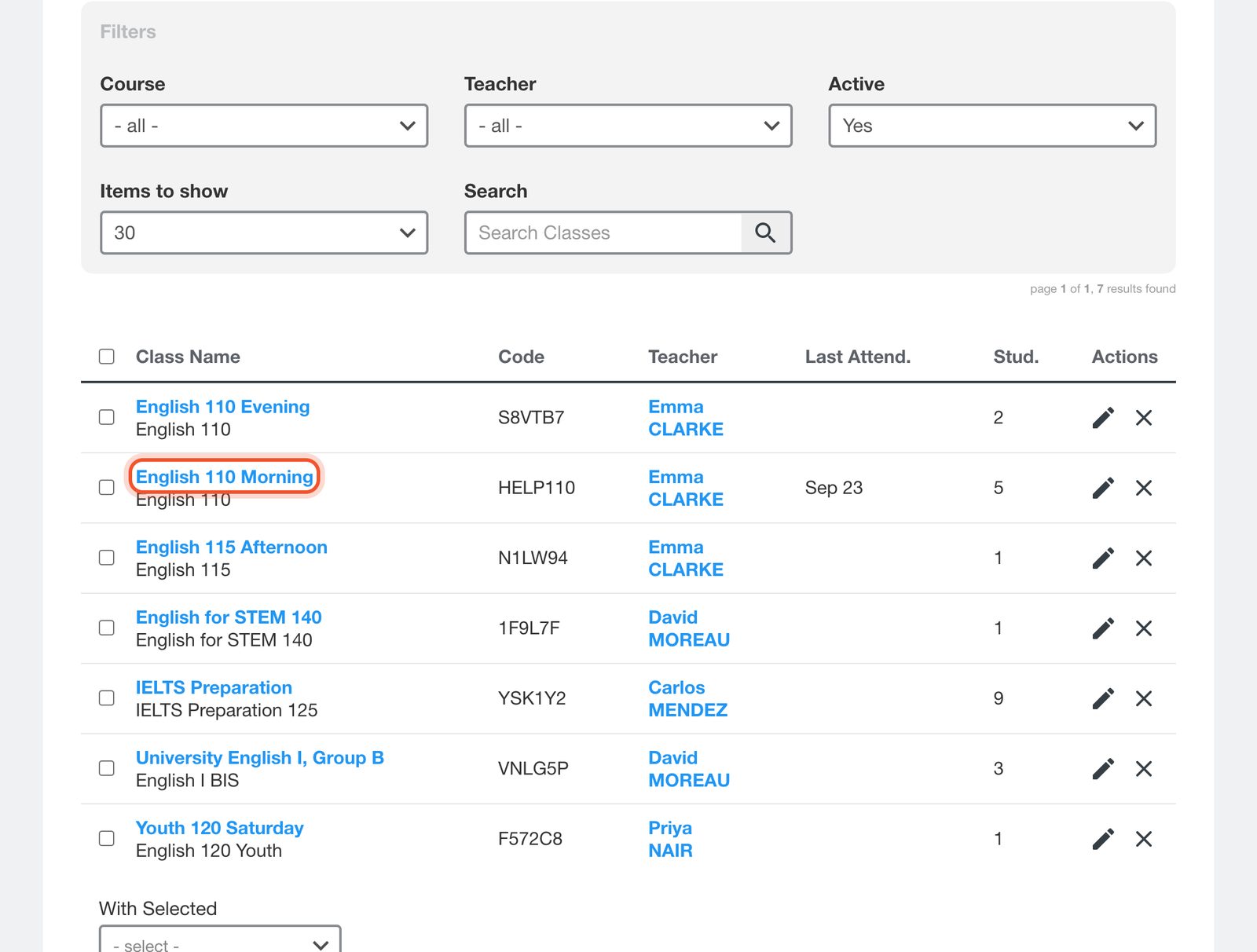This screenshot has height=952, width=1257.
Task: Click into the Search Classes field
Action: pos(603,233)
